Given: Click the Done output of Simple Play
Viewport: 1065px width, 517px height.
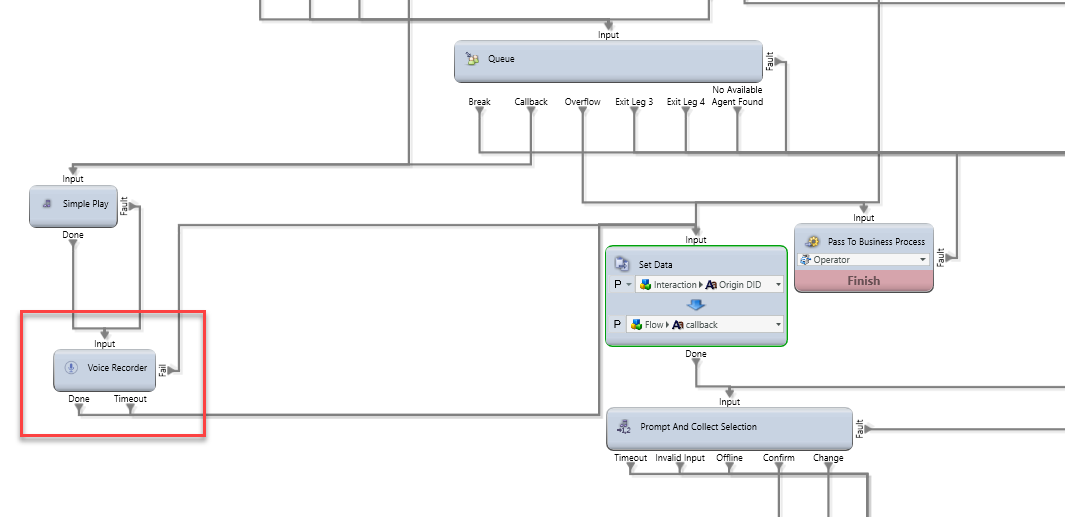Looking at the screenshot, I should coord(73,243).
